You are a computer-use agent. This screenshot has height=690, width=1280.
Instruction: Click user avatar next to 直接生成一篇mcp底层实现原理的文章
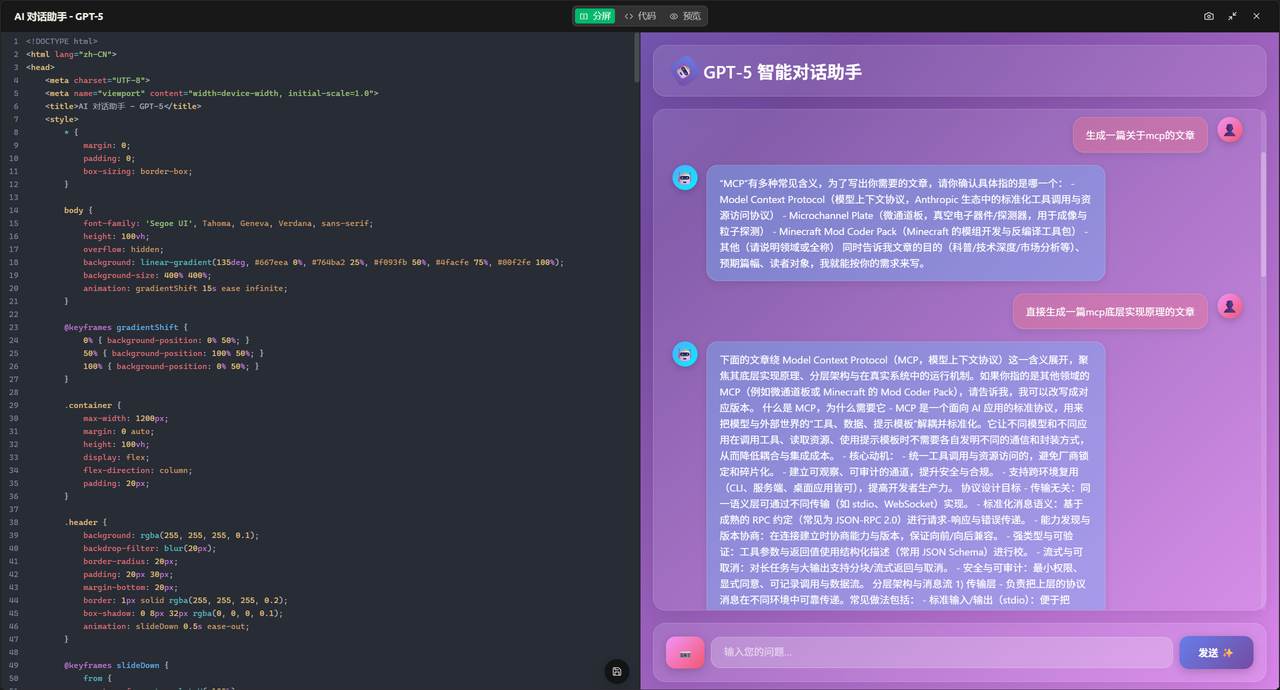point(1230,305)
